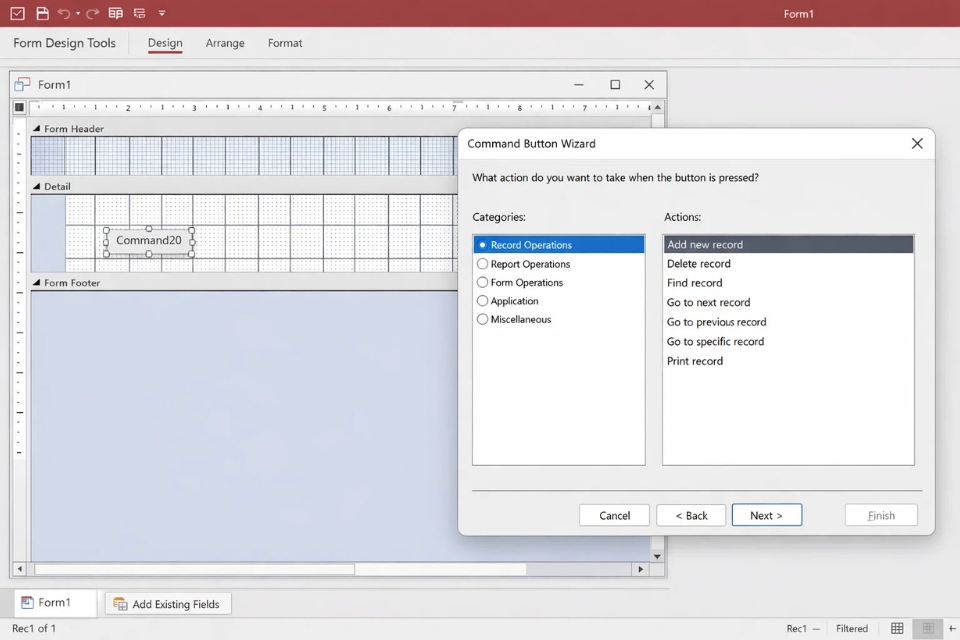Viewport: 960px width, 640px height.
Task: Click the Add Existing Fields button
Action: coord(168,604)
